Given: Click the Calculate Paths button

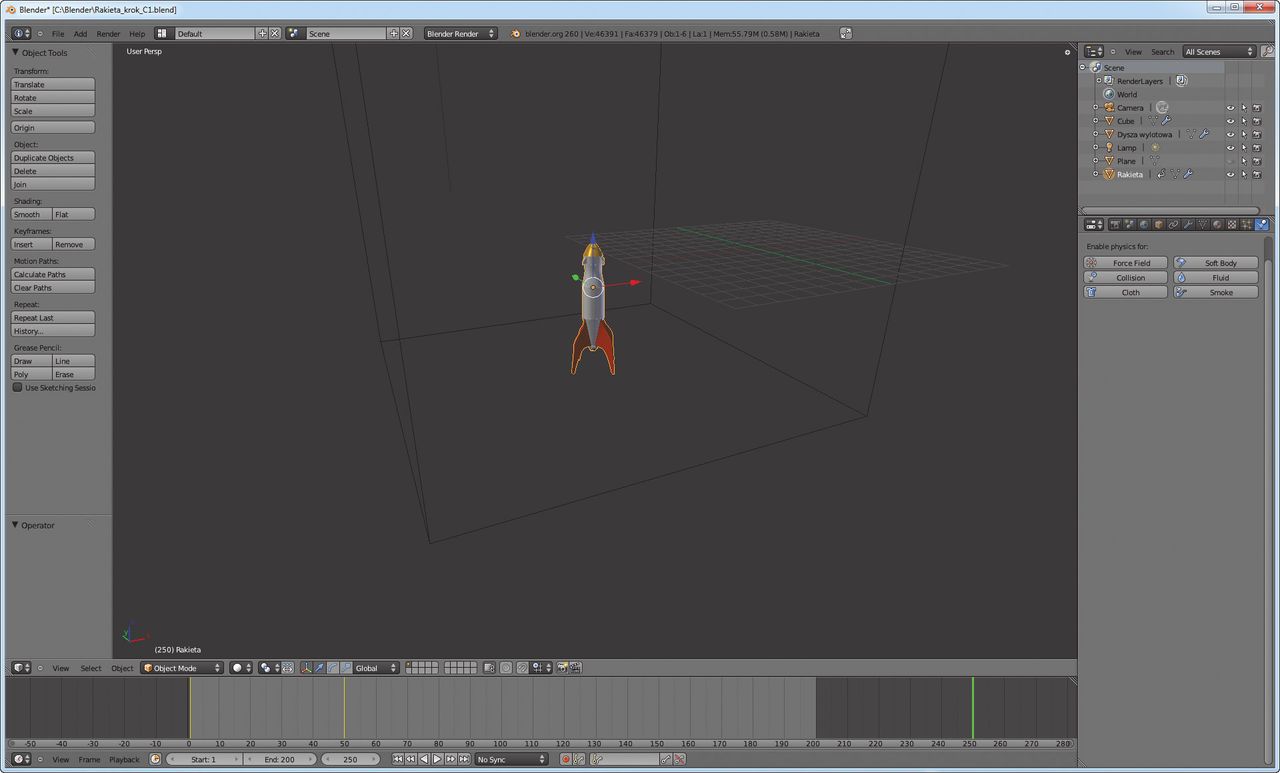Looking at the screenshot, I should 53,274.
